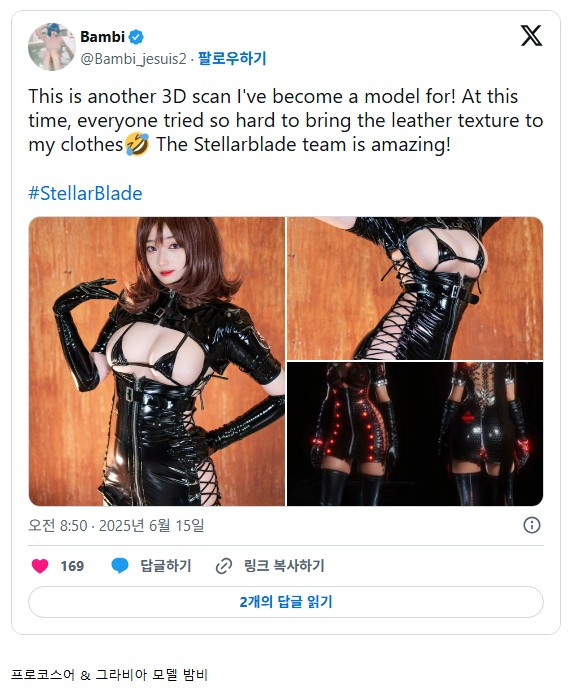Open 2개의 답글 읽기 replies button
The height and width of the screenshot is (690, 574).
pos(286,602)
